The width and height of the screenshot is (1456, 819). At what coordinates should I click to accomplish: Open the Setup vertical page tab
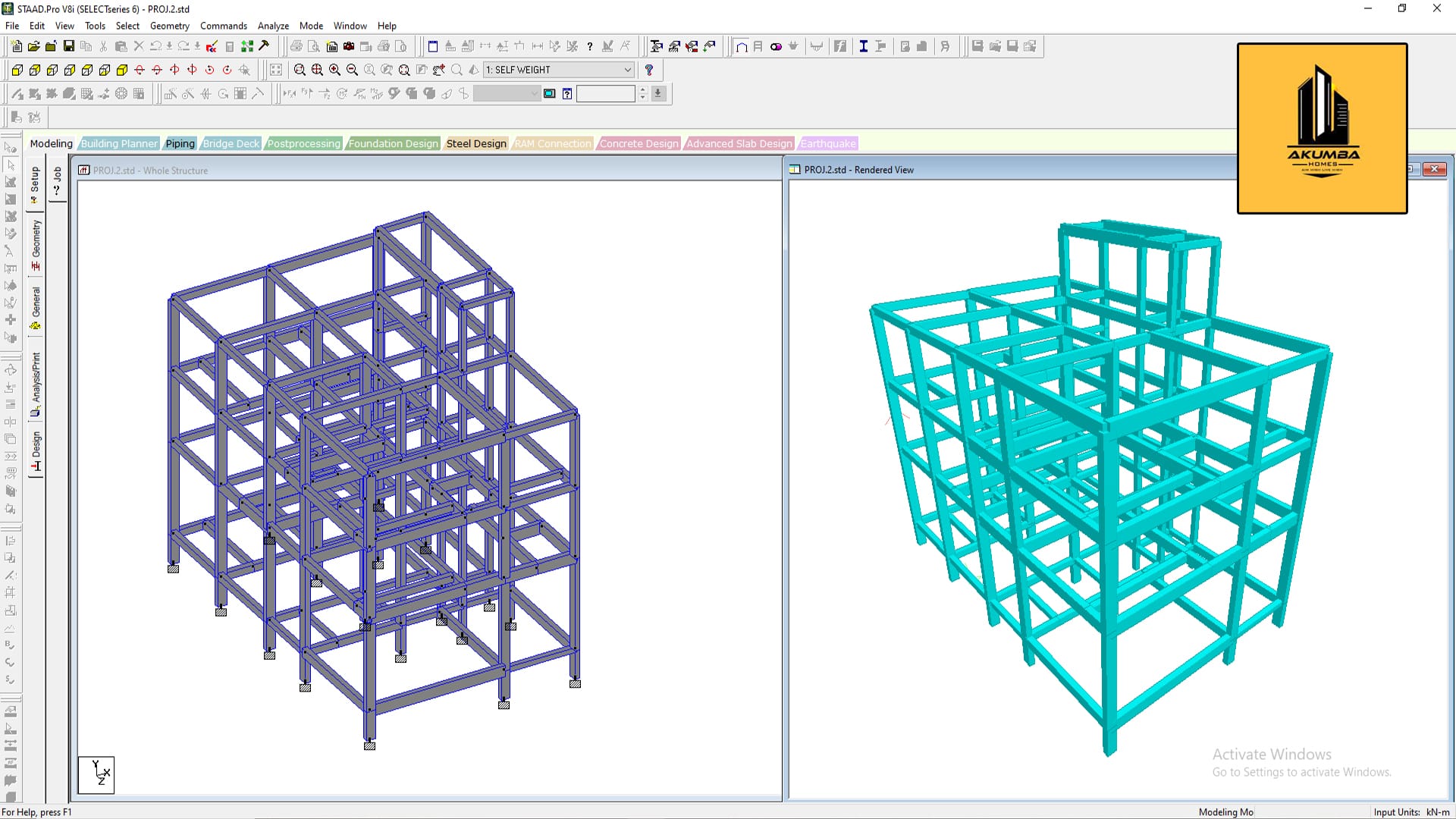coord(35,185)
